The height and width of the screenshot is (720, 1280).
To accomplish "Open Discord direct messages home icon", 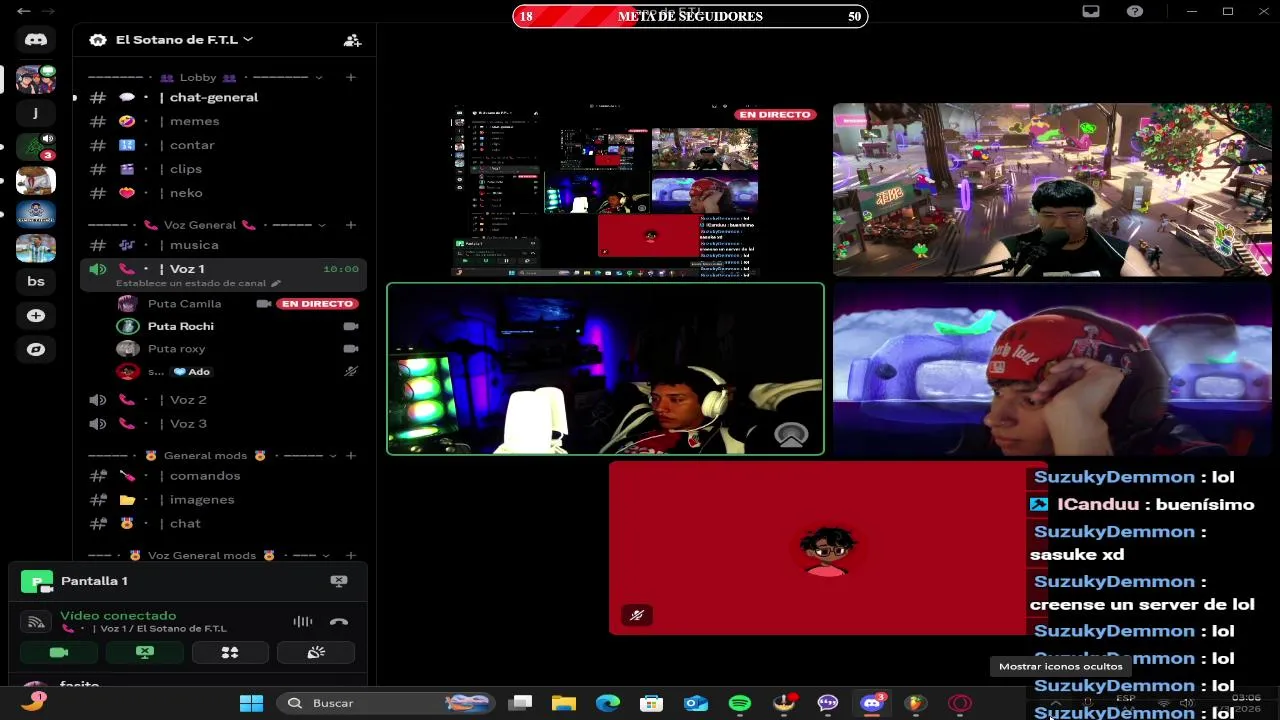I will [36, 40].
